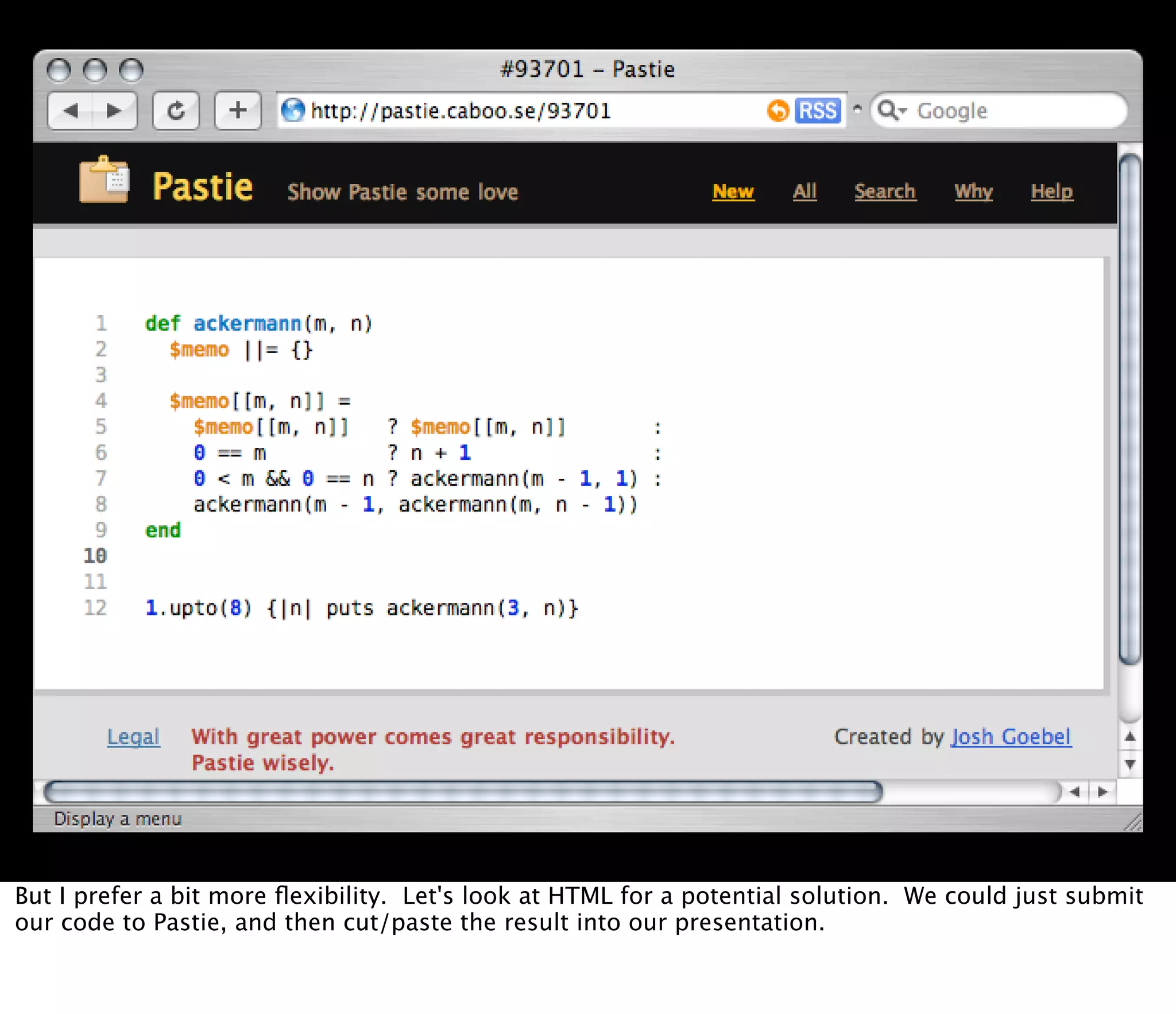The image size is (1176, 1014).
Task: Click the horizontal scrollbar right arrow
Action: coord(1102,792)
